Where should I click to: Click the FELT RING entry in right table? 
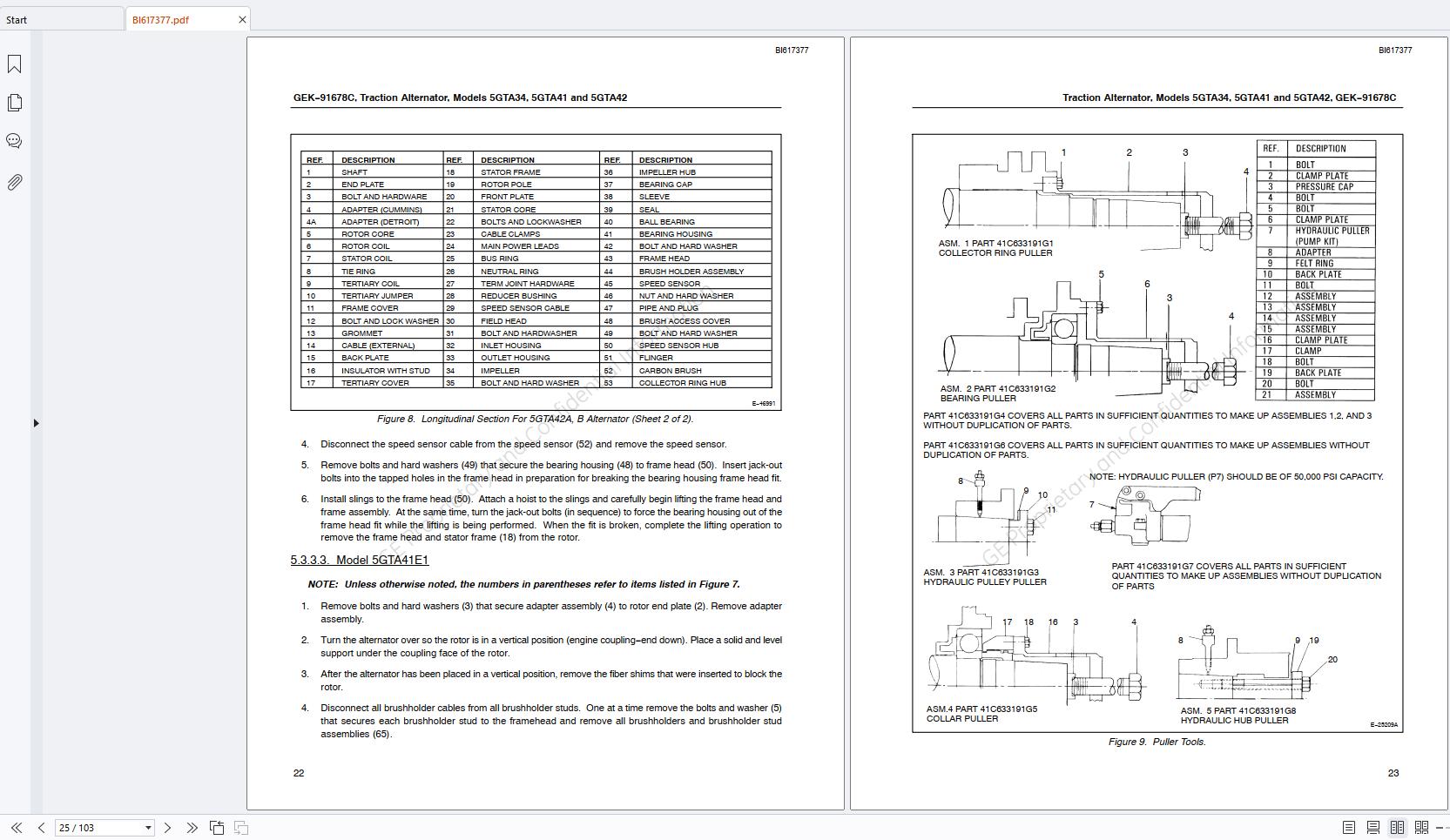pos(1313,263)
